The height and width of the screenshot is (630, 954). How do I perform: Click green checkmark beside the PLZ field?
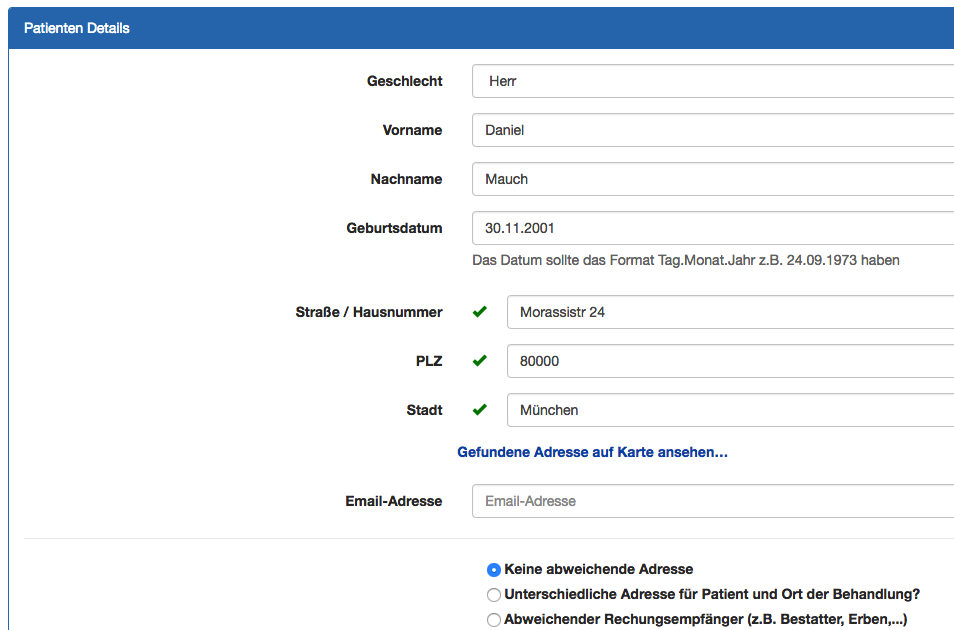point(479,361)
